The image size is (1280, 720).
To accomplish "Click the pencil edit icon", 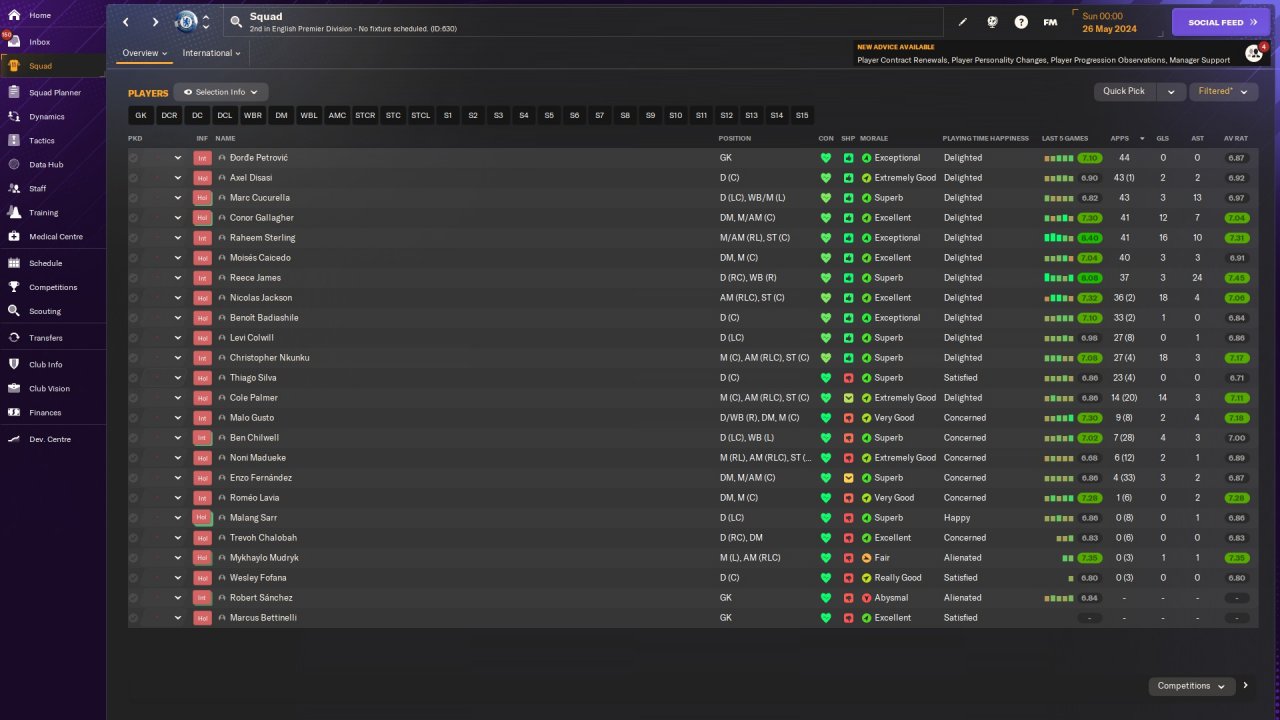I will [x=963, y=22].
